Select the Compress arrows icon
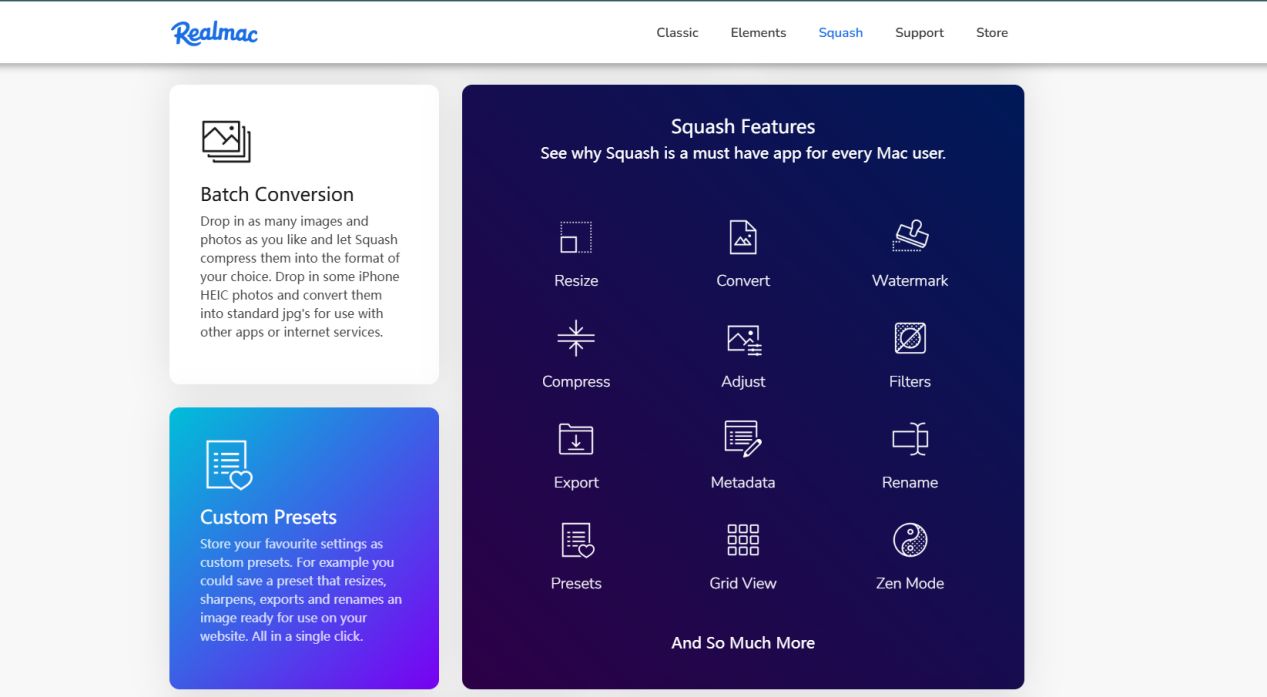The image size is (1267, 697). (x=576, y=338)
